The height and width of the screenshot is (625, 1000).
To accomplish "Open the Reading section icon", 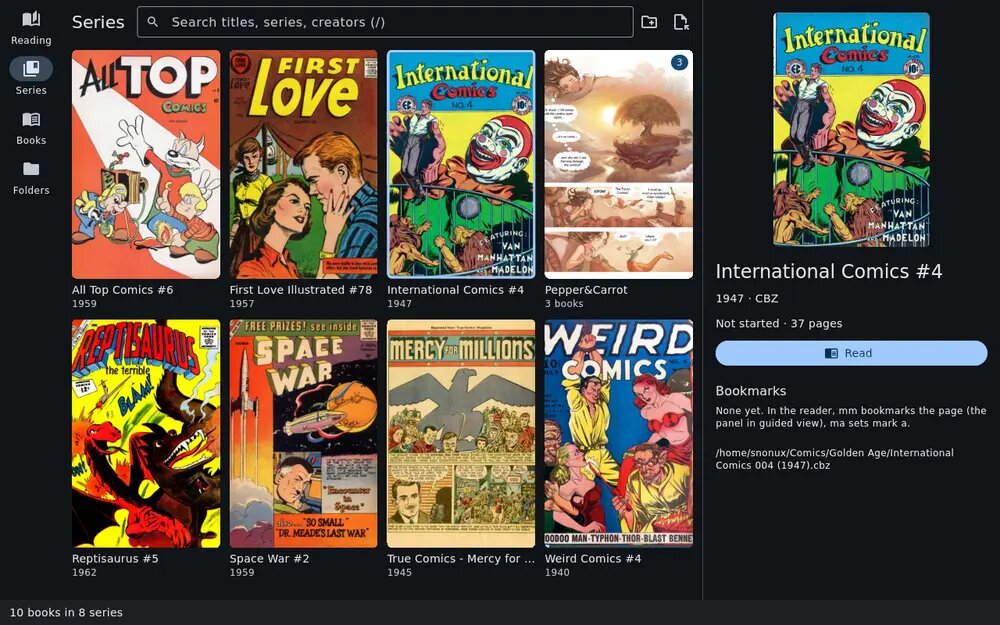I will (31, 19).
